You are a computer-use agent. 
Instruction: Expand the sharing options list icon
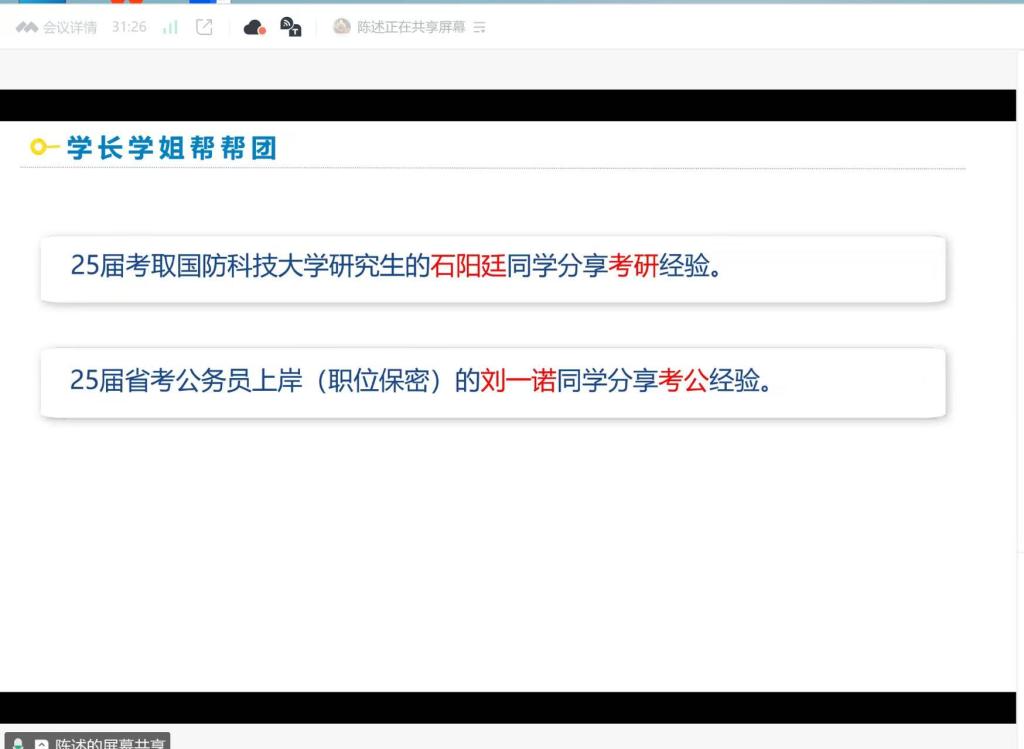[x=480, y=28]
